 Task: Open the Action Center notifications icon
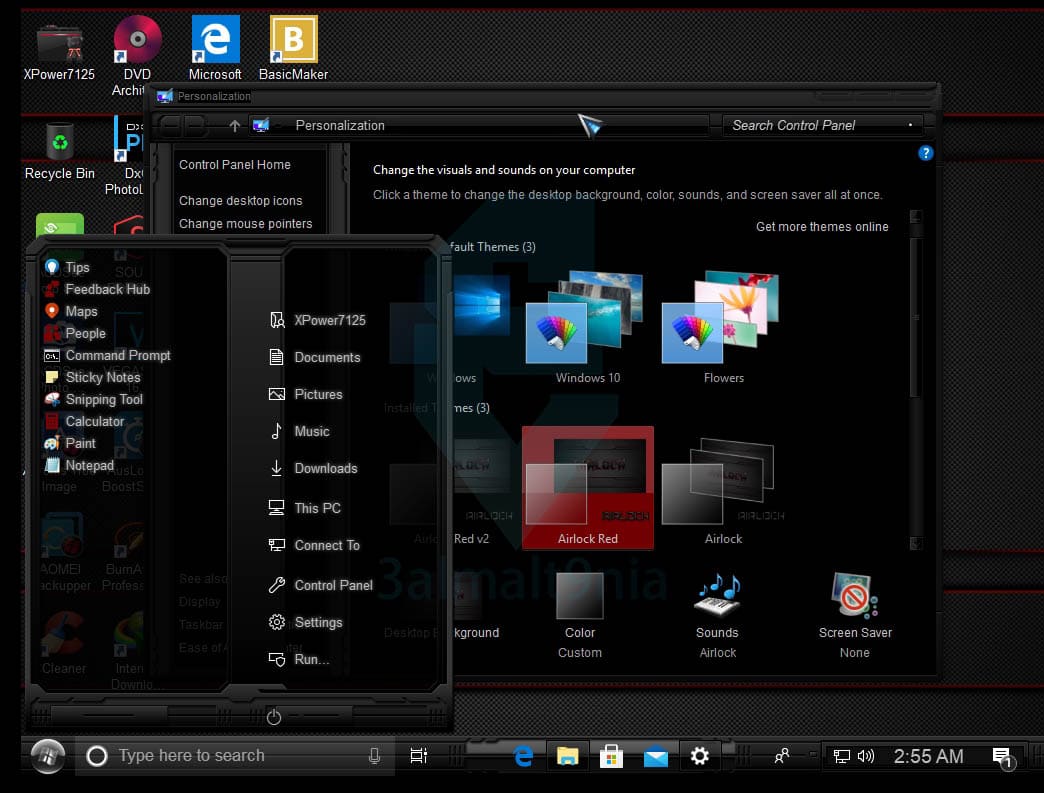(1003, 757)
